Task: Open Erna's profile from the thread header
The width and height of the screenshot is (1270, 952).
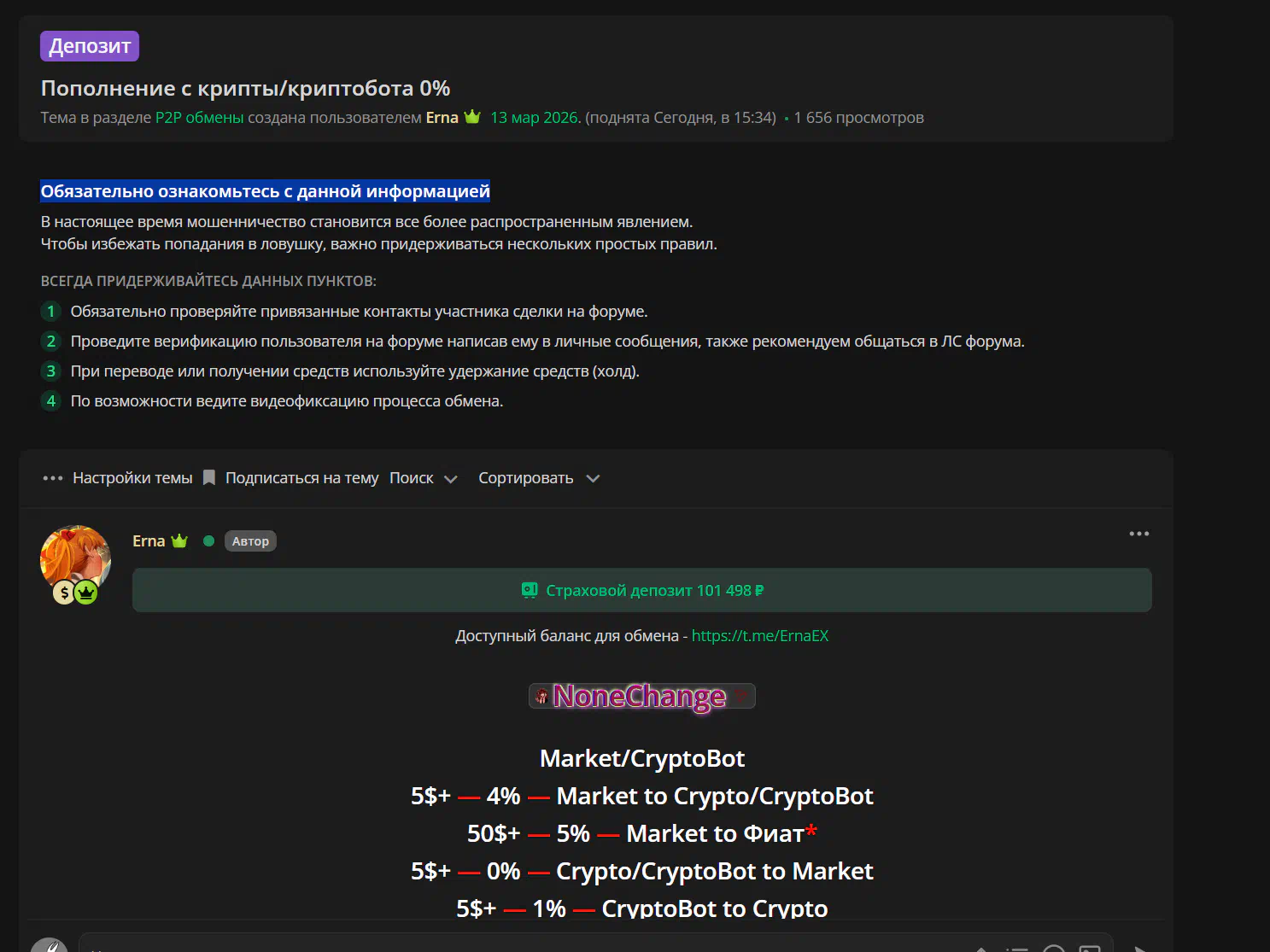Action: (442, 118)
